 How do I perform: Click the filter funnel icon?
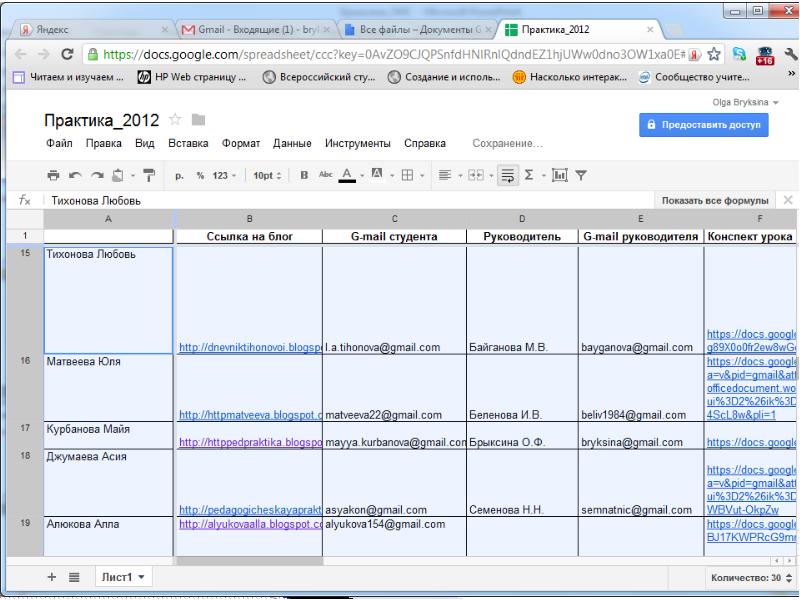pyautogui.click(x=580, y=176)
